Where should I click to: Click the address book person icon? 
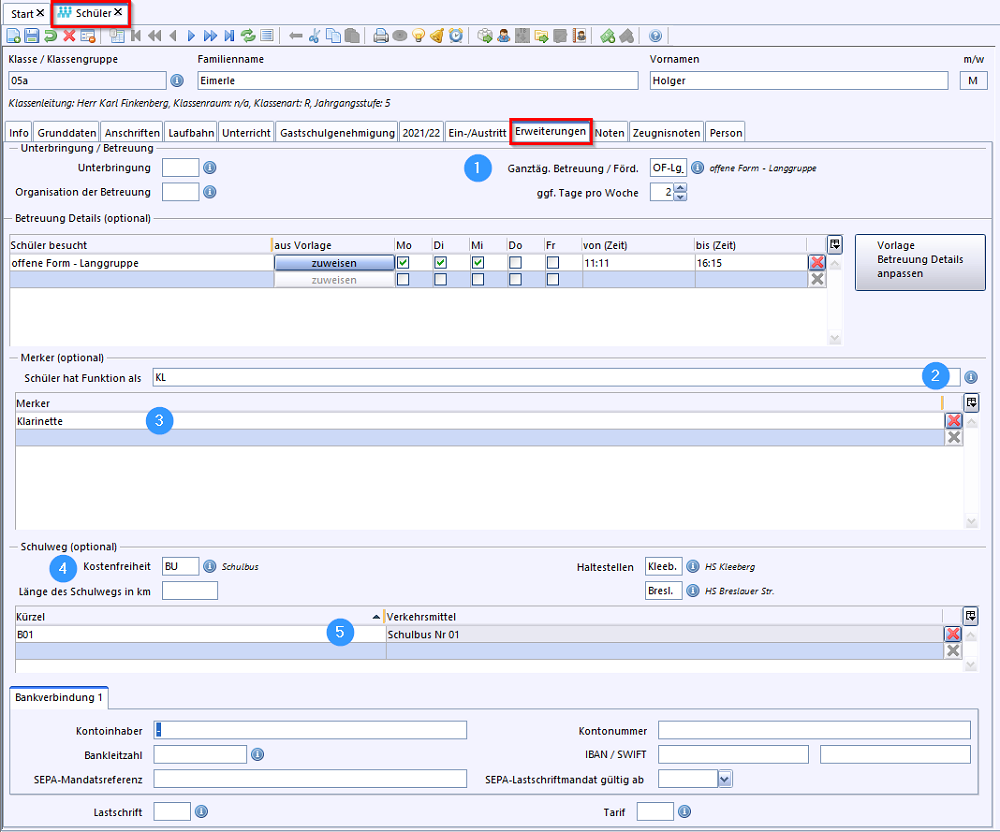(580, 36)
